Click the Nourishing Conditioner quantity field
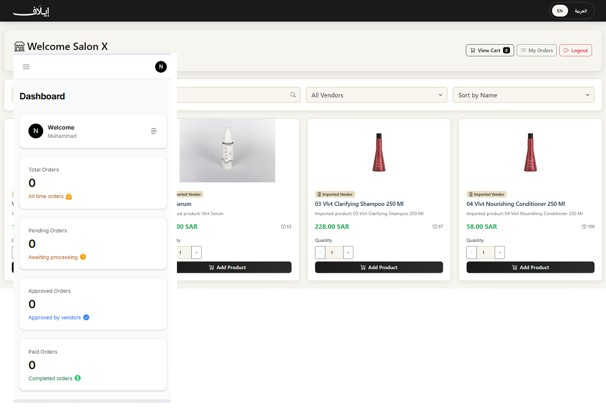Viewport: 606px width, 411px height. click(485, 252)
